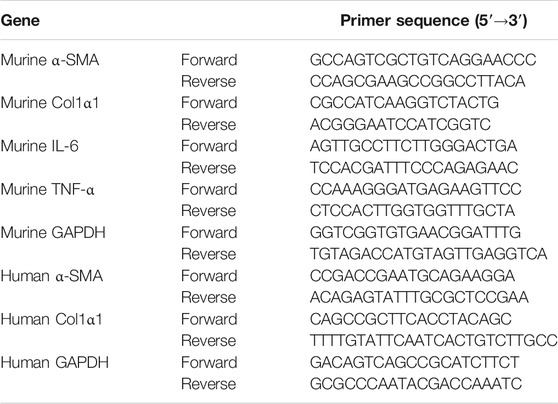Click the sequence CCAGCGAAGCCGGCCTTACA
This screenshot has width=558, height=404.
pos(417,81)
